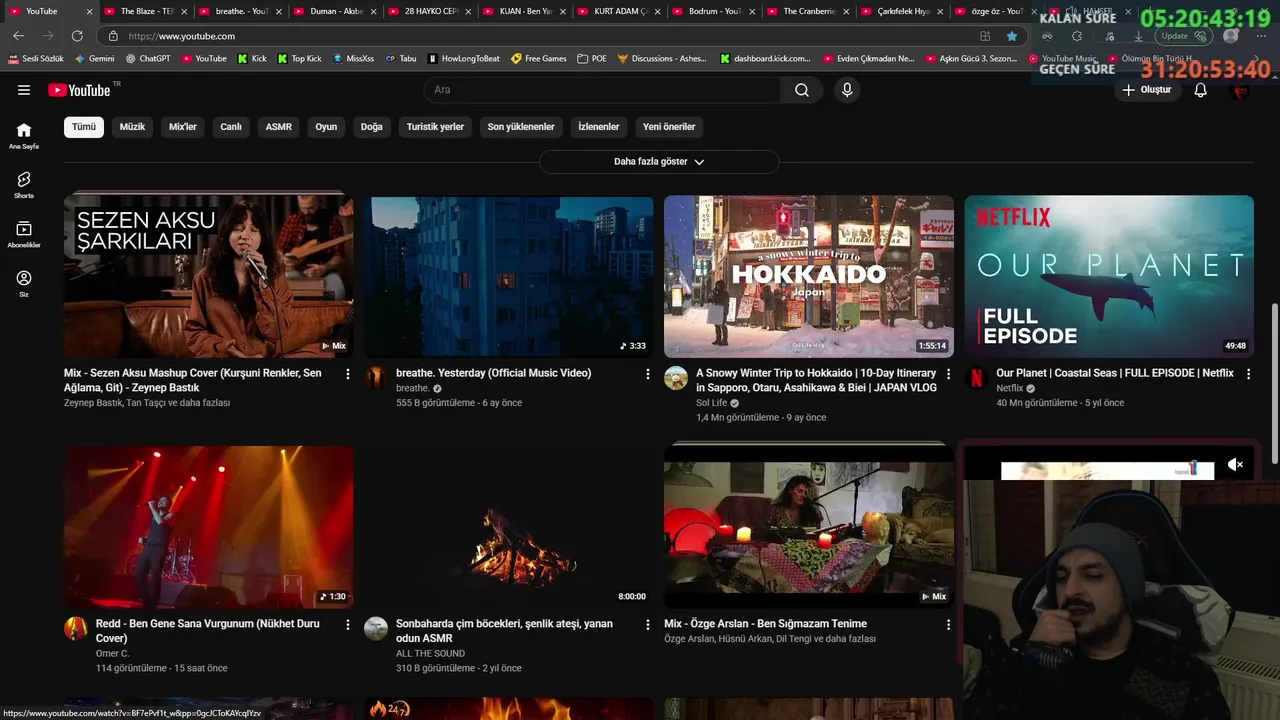1280x720 pixels.
Task: Select the İzlenenler filter chip
Action: tap(599, 127)
